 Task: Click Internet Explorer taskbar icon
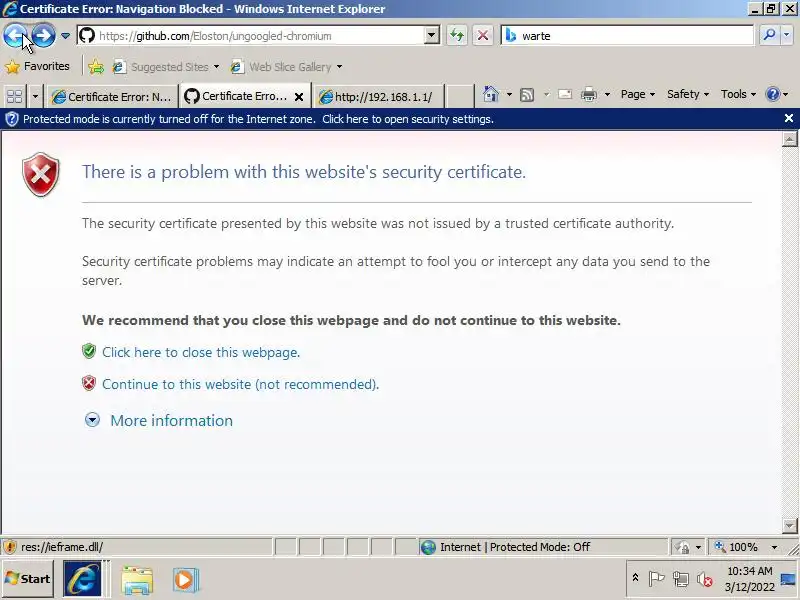pyautogui.click(x=83, y=579)
